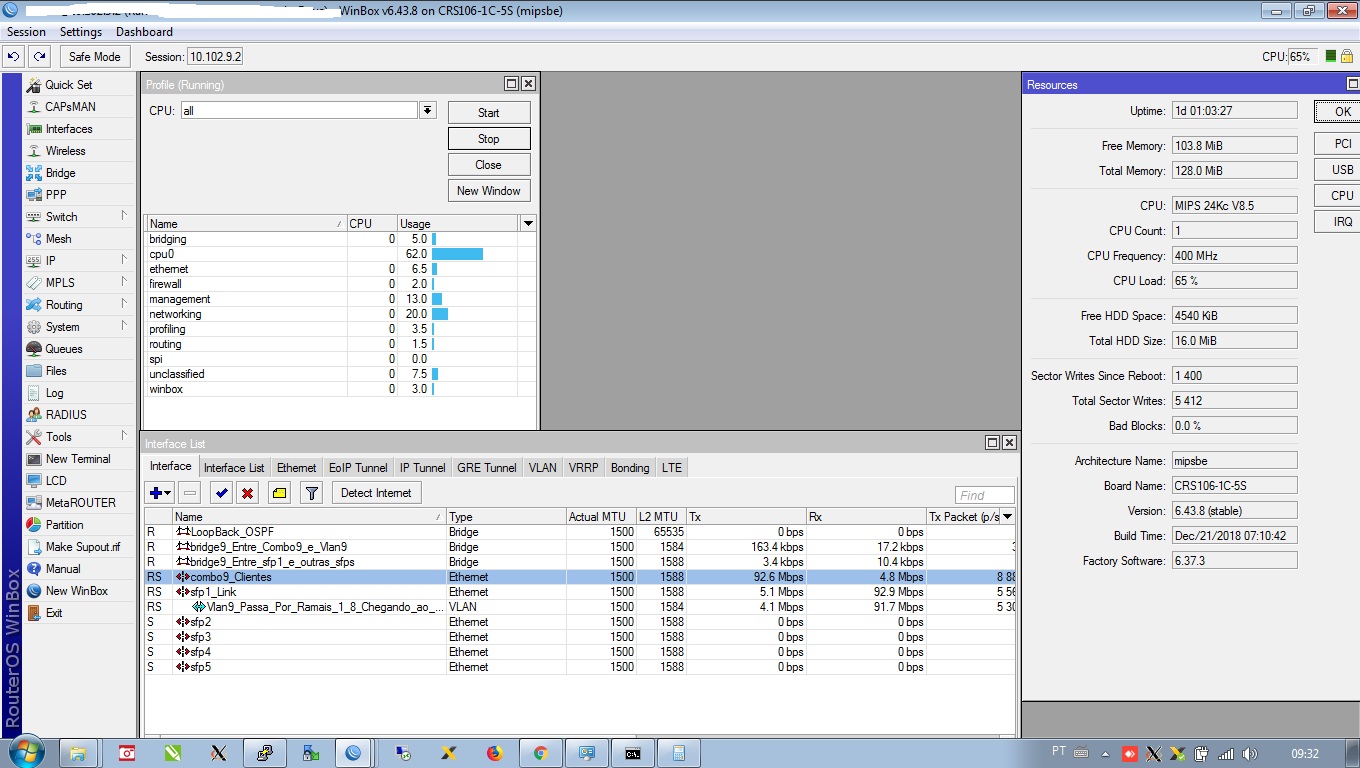Click the Find field in Interface List
This screenshot has height=768, width=1360.
[984, 495]
